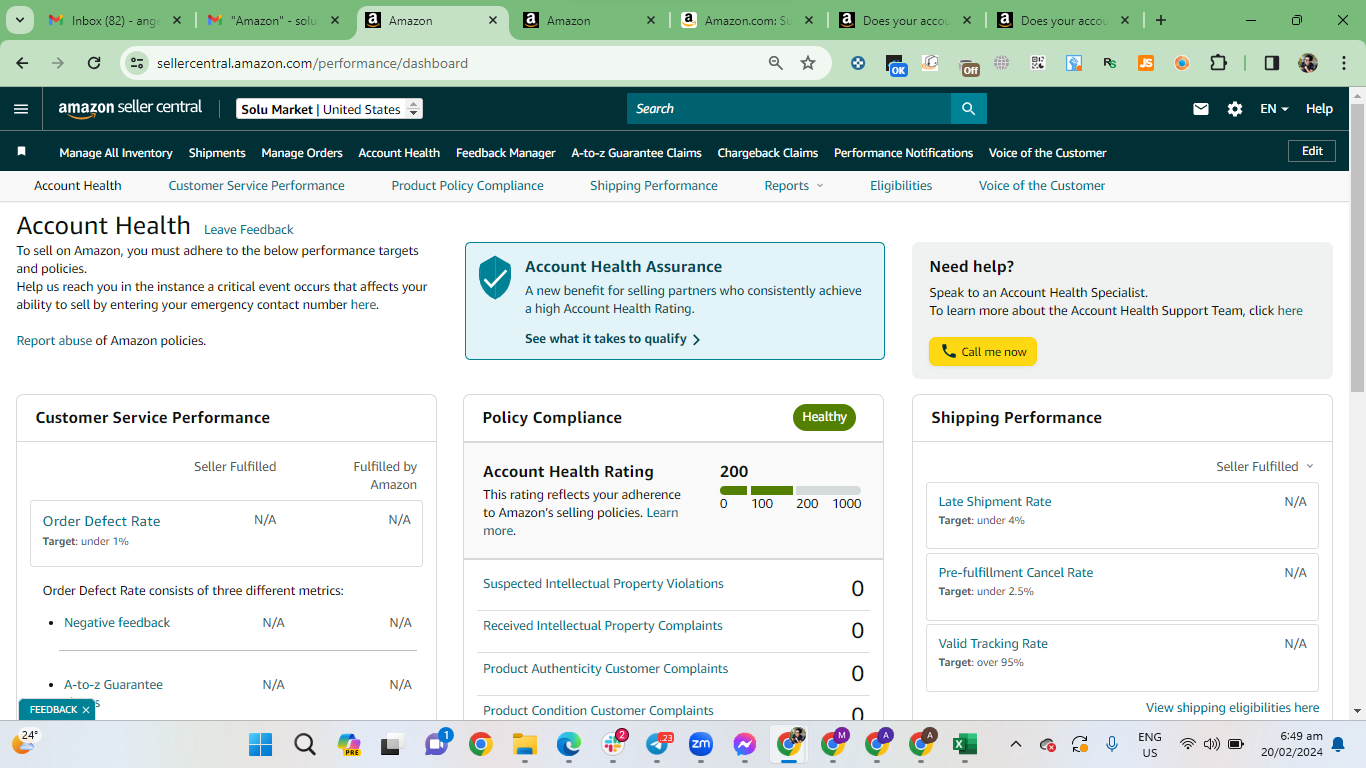Image resolution: width=1366 pixels, height=768 pixels.
Task: Open Windows taskbar search
Action: (305, 744)
